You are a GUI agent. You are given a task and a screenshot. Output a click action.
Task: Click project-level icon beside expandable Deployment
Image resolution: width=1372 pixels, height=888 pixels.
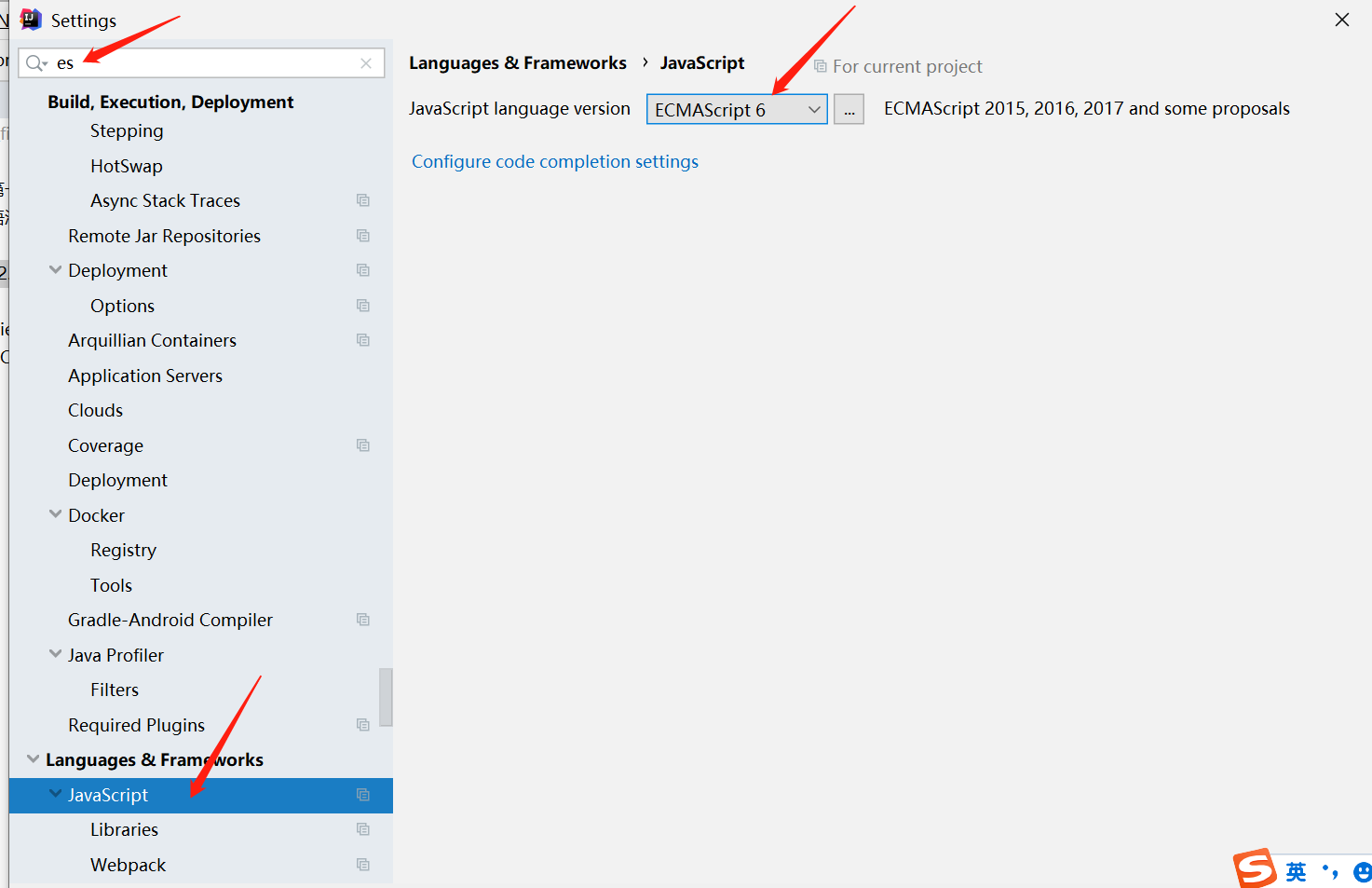pos(363,270)
